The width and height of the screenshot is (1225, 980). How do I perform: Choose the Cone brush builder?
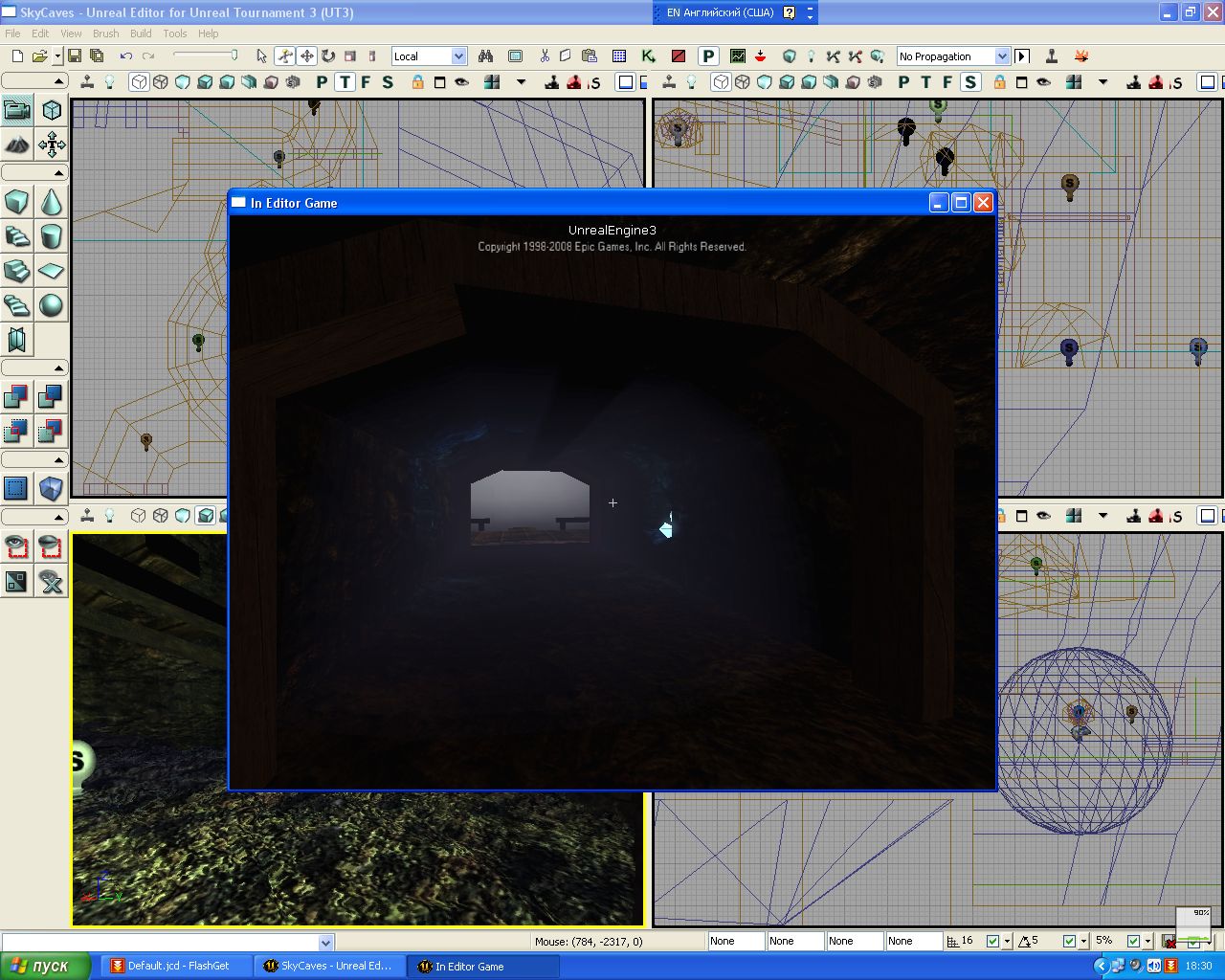[x=52, y=202]
